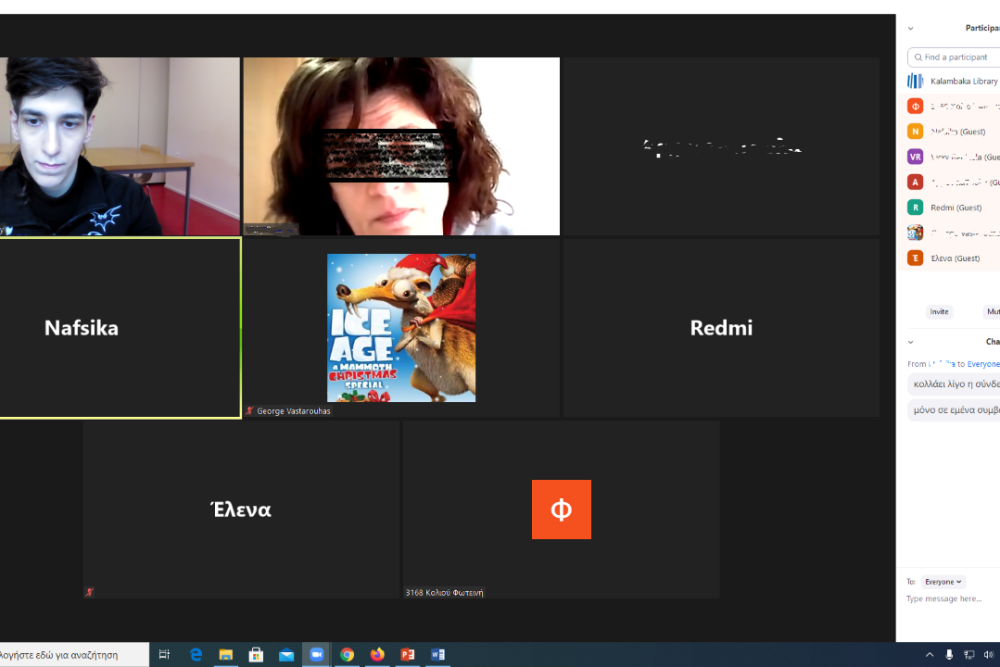Open the Everyone recipient dropdown in chat
This screenshot has width=1000, height=667.
coord(943,581)
